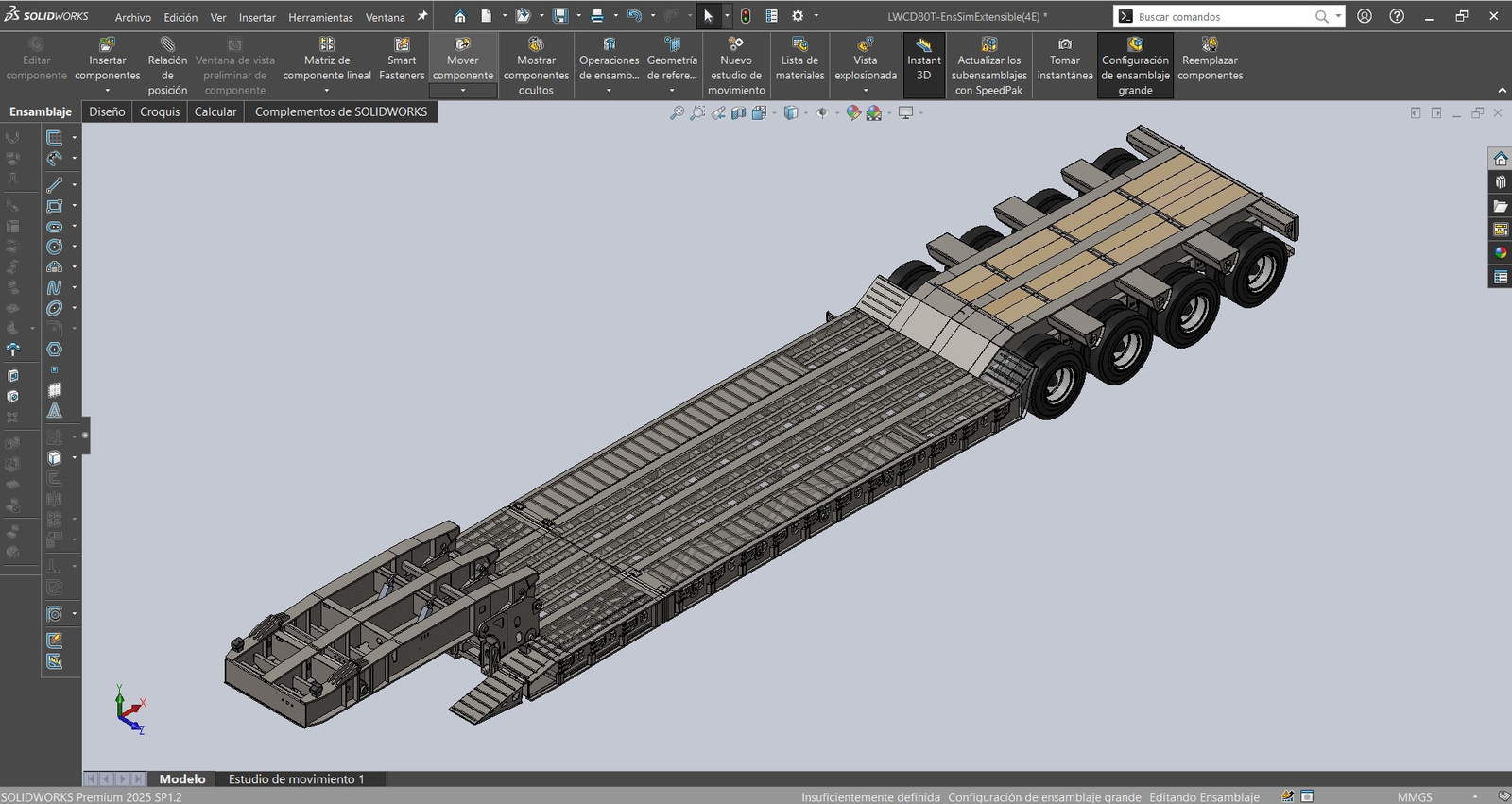Click Relación de posición mate tool

(x=167, y=66)
